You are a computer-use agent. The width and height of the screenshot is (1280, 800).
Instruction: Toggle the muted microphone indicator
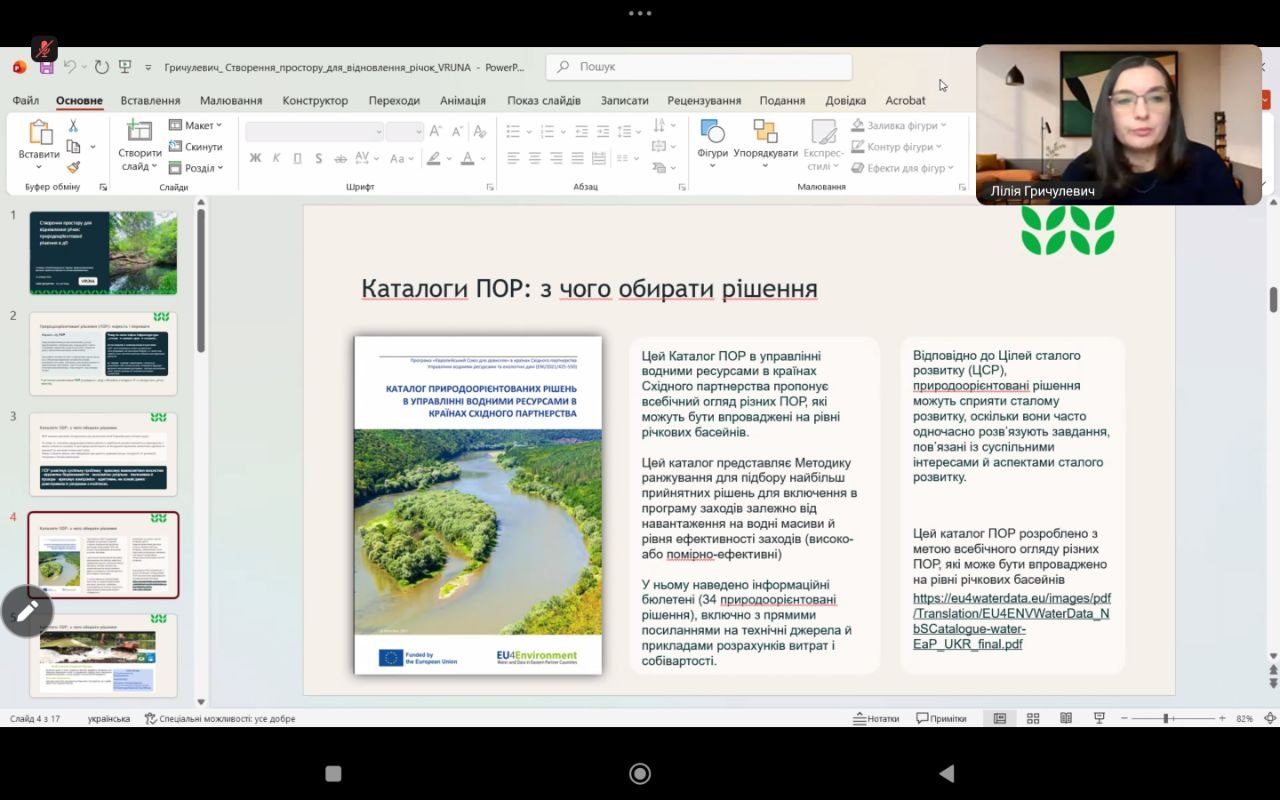click(x=44, y=48)
